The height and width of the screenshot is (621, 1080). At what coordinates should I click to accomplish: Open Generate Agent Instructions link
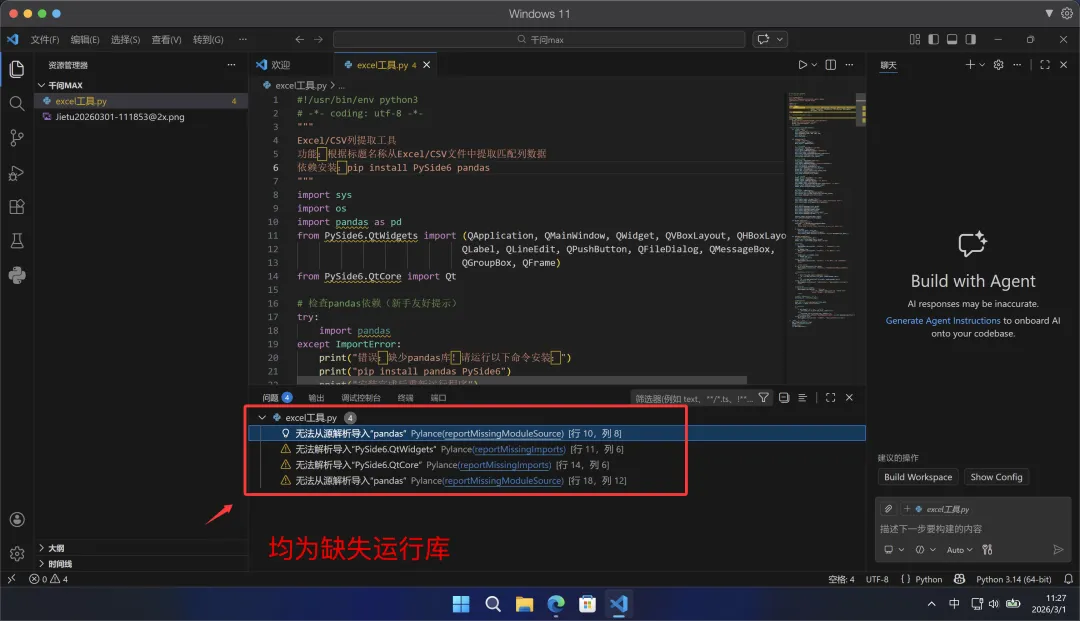(x=942, y=320)
